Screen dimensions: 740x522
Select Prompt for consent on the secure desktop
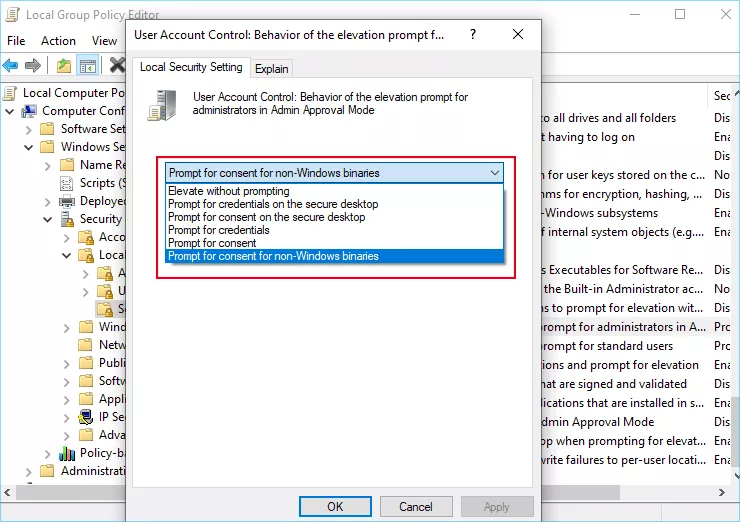pos(335,217)
